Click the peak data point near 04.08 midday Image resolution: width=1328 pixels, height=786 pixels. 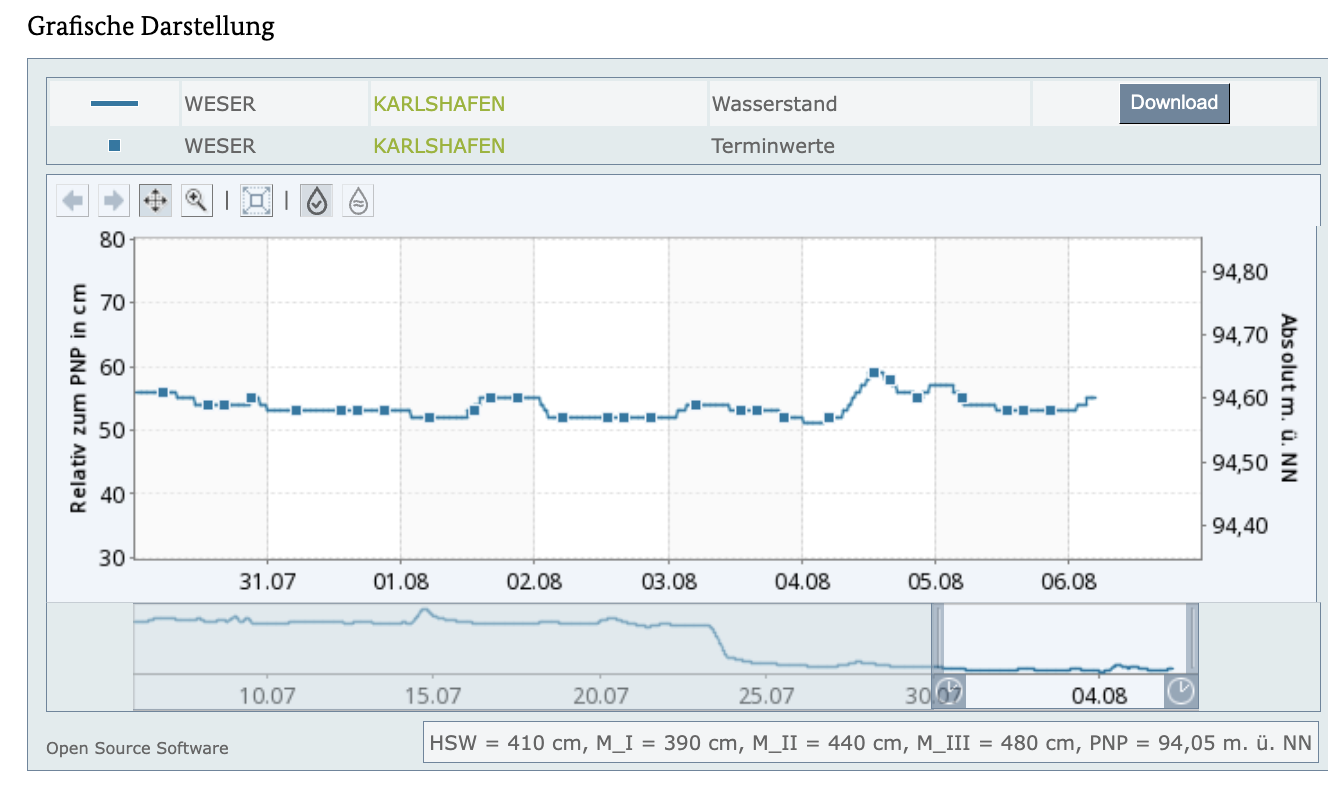(874, 373)
